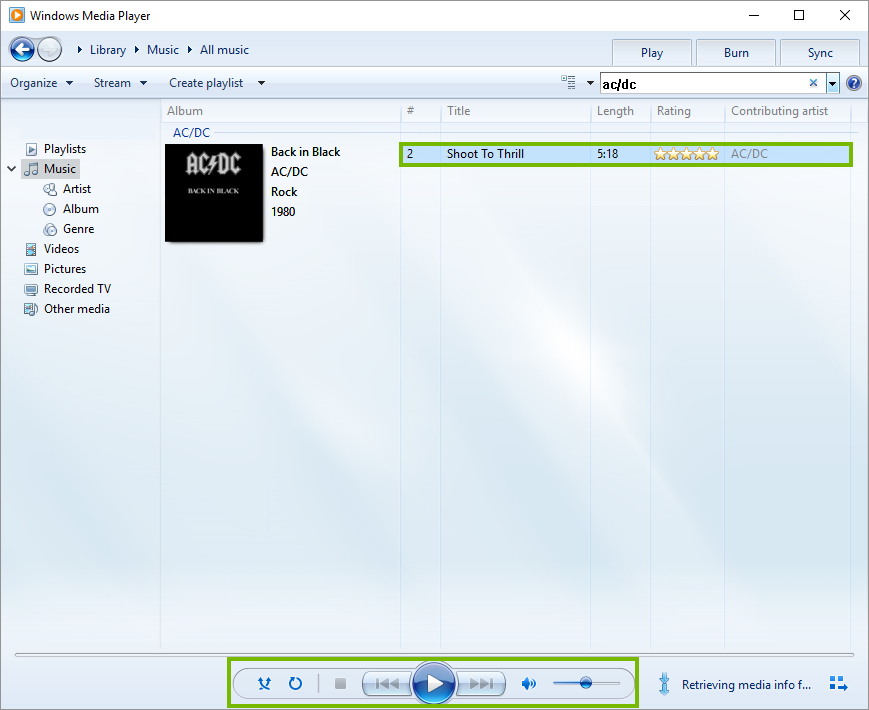Collapse the Music tree node
869x710 pixels.
12,168
